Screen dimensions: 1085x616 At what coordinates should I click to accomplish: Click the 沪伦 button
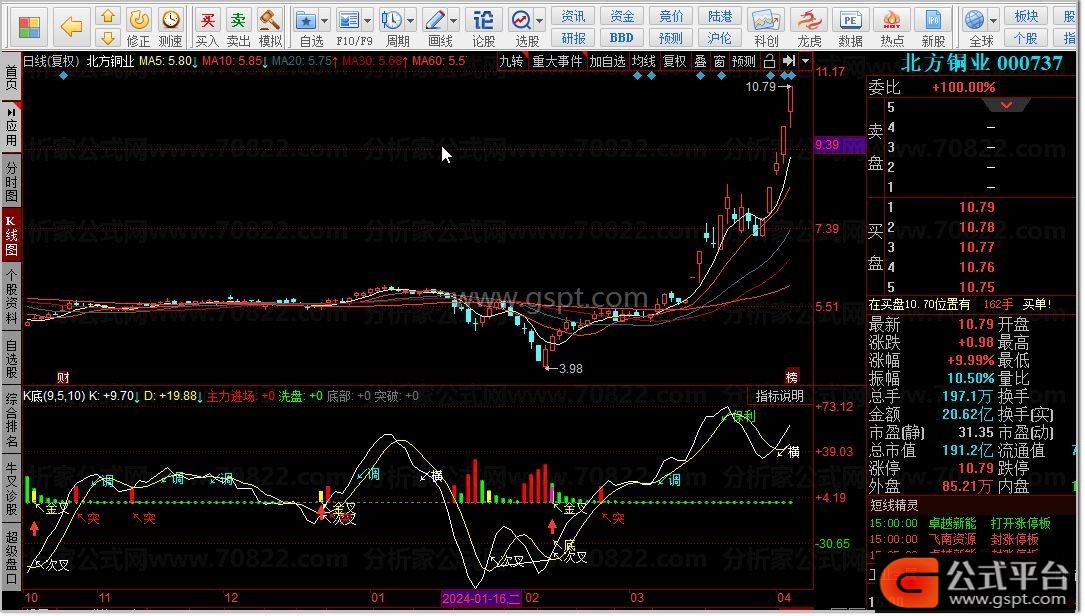point(720,38)
